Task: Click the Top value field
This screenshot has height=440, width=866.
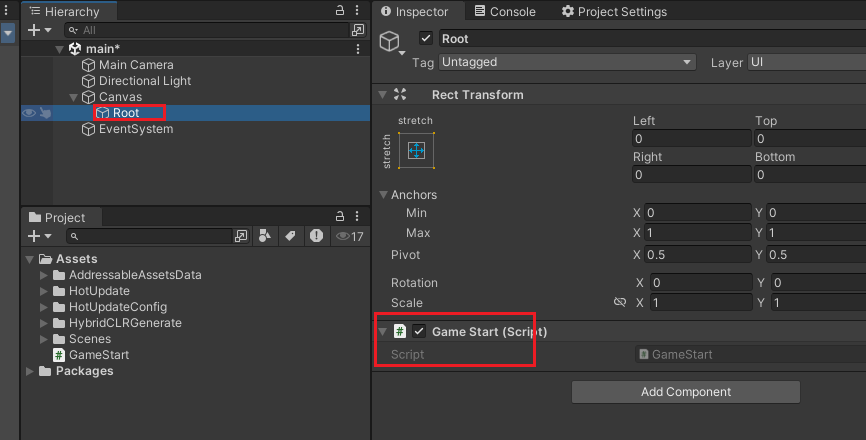Action: coord(810,138)
